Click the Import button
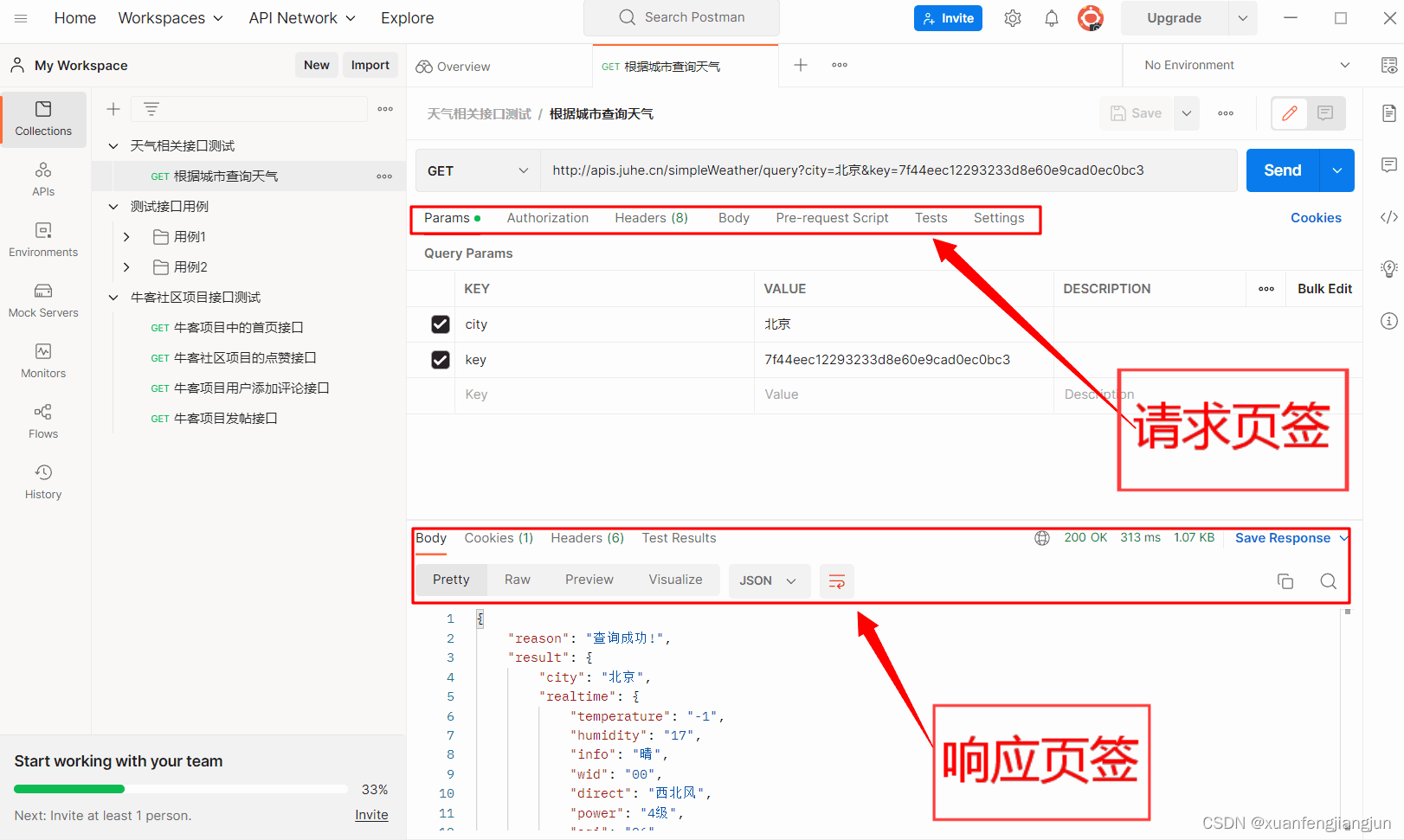1404x840 pixels. click(370, 65)
